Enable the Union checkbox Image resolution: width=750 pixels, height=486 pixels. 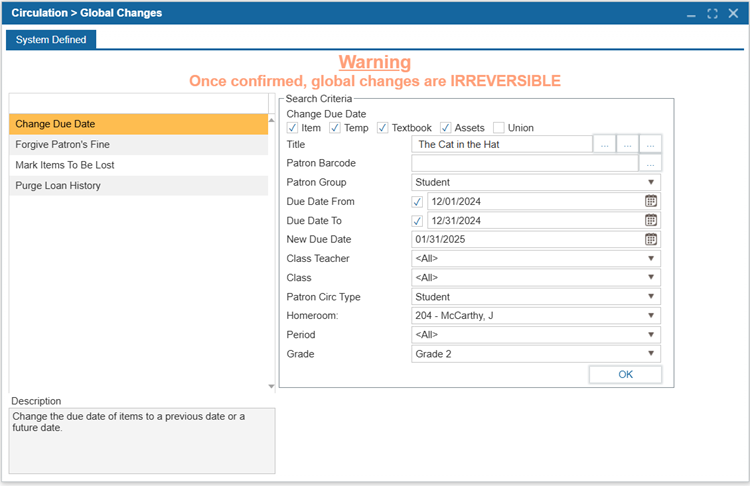click(498, 128)
